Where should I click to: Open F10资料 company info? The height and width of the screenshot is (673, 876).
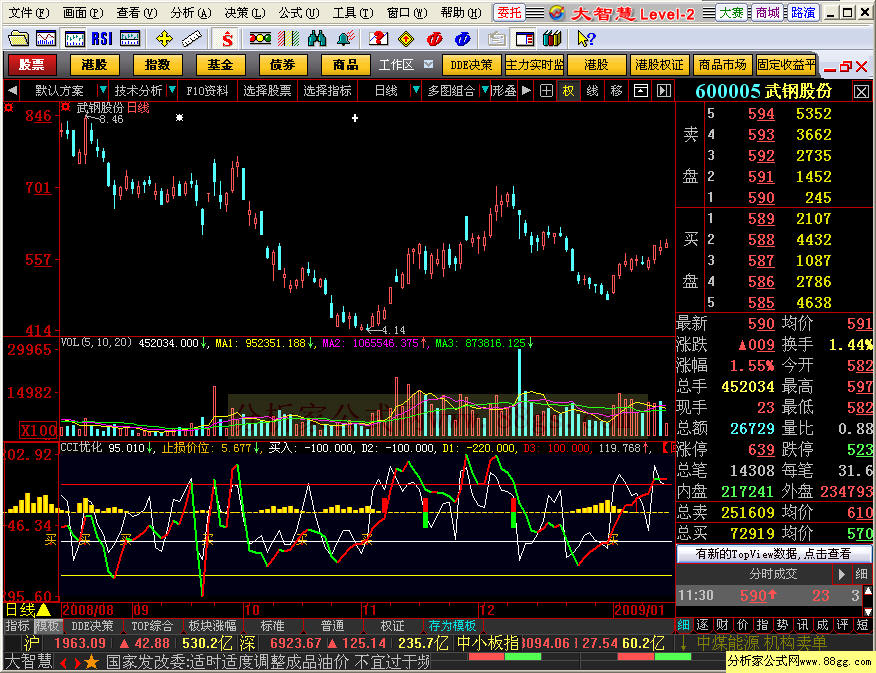pyautogui.click(x=207, y=90)
